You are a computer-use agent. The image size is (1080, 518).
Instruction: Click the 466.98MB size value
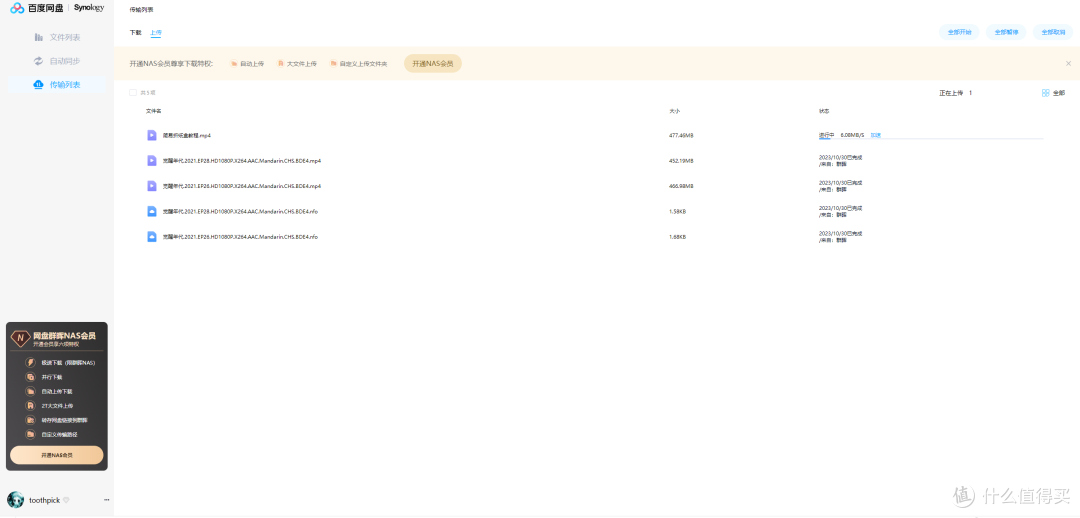point(681,186)
